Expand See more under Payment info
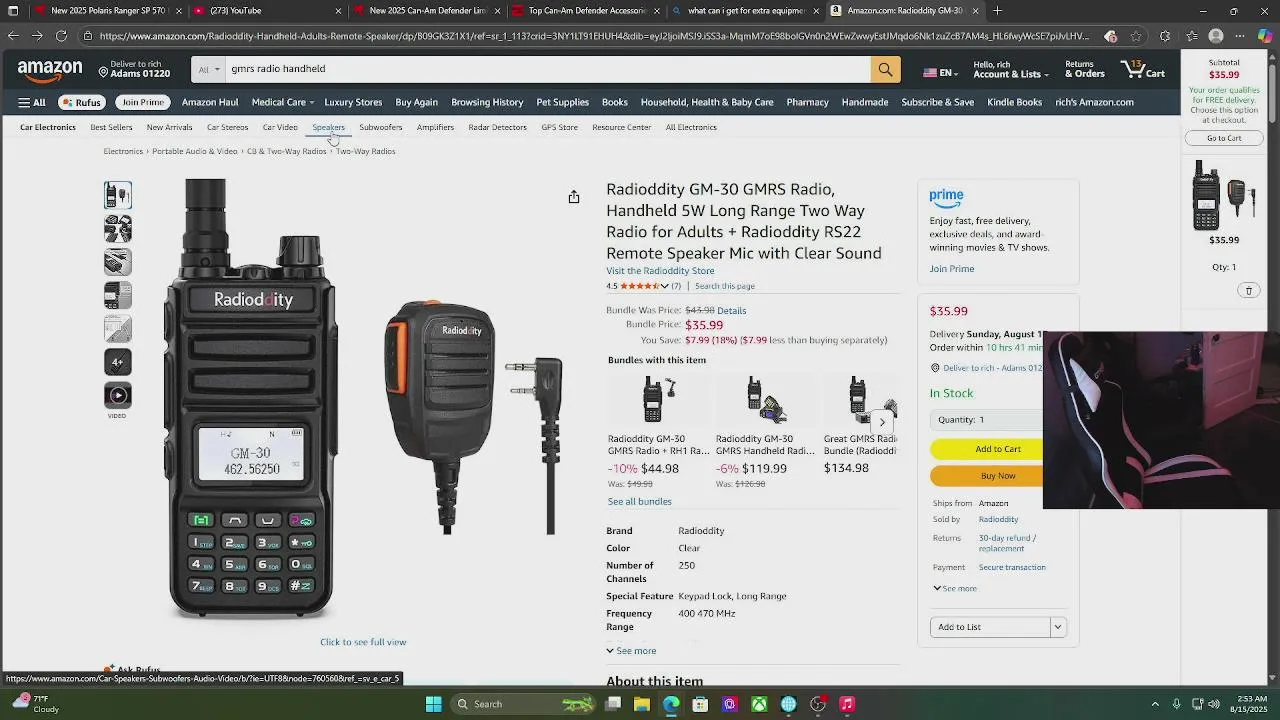Screen dimensions: 1280x720 [955, 588]
